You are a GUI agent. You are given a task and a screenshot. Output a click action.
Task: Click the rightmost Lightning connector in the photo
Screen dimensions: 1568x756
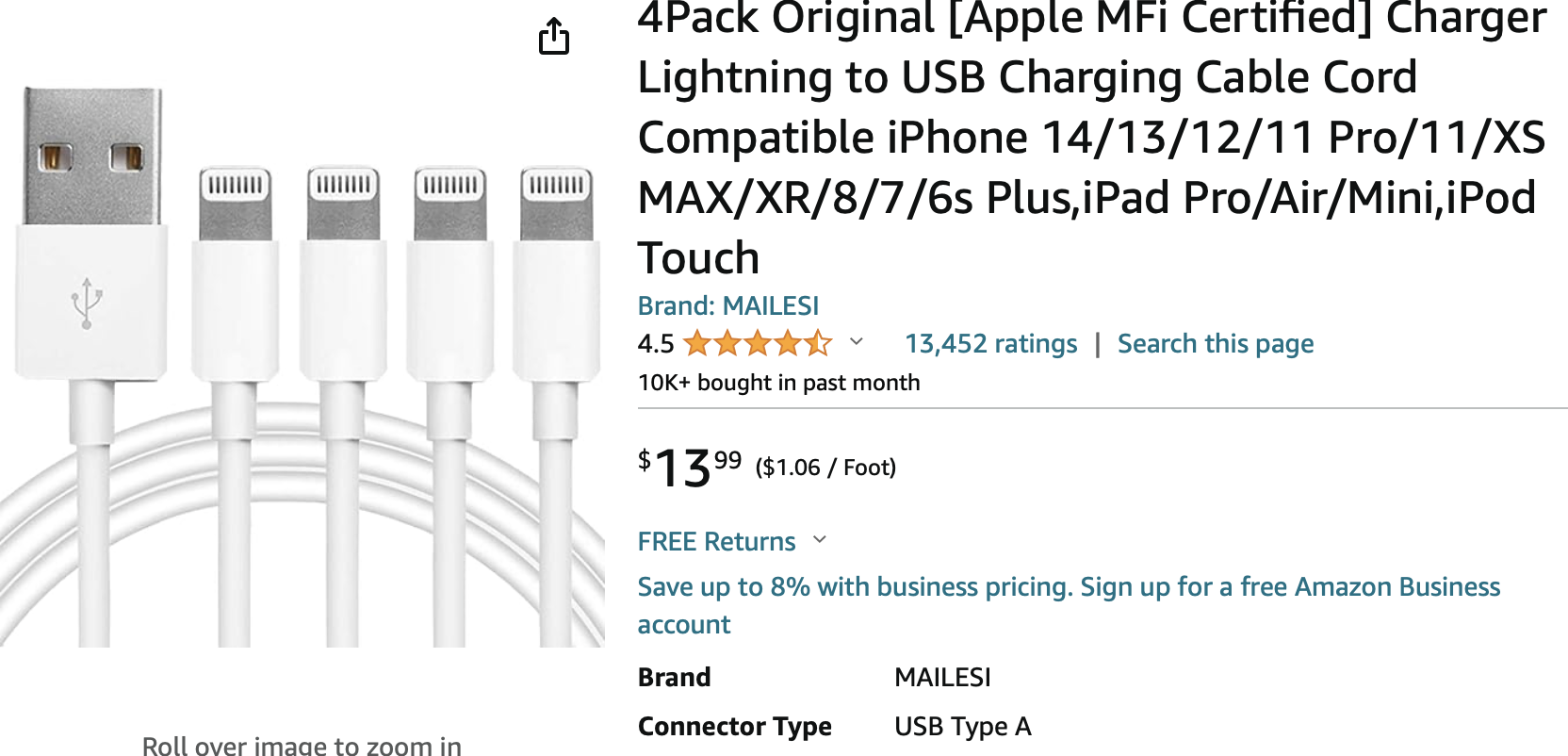557,205
